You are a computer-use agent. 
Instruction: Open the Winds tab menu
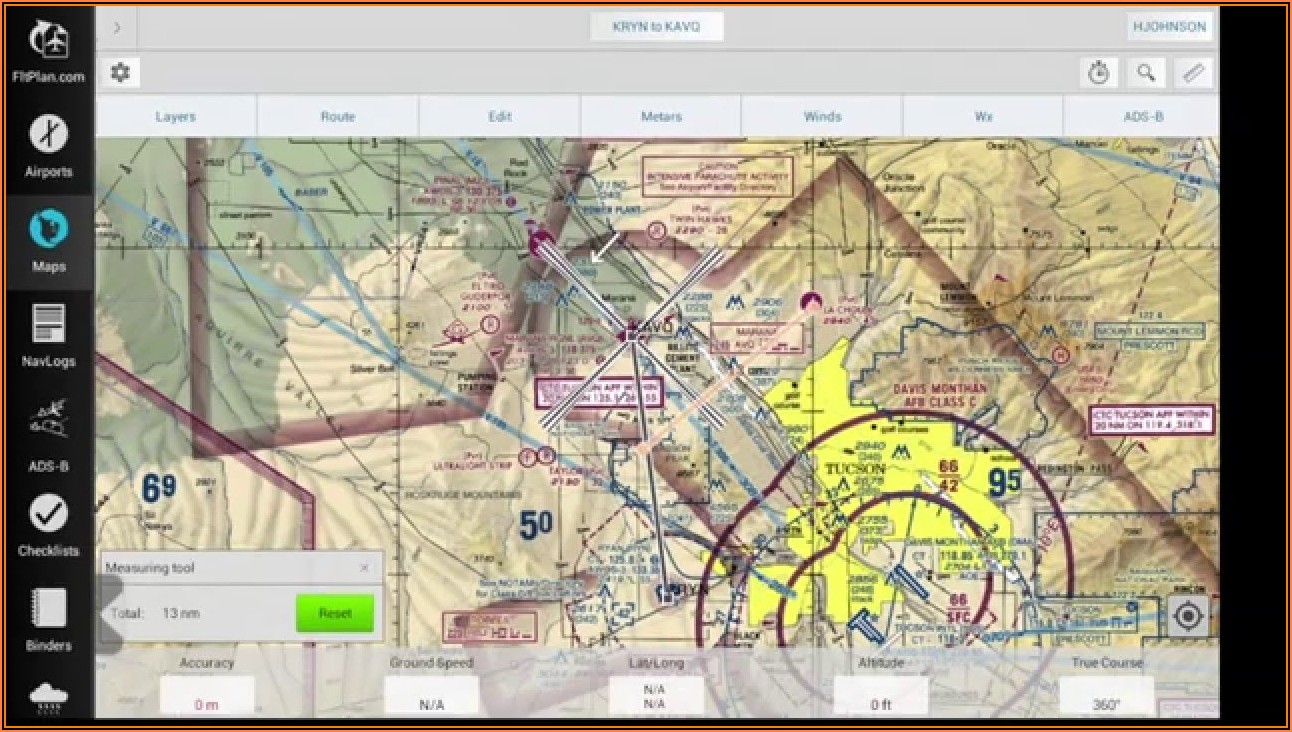(822, 116)
